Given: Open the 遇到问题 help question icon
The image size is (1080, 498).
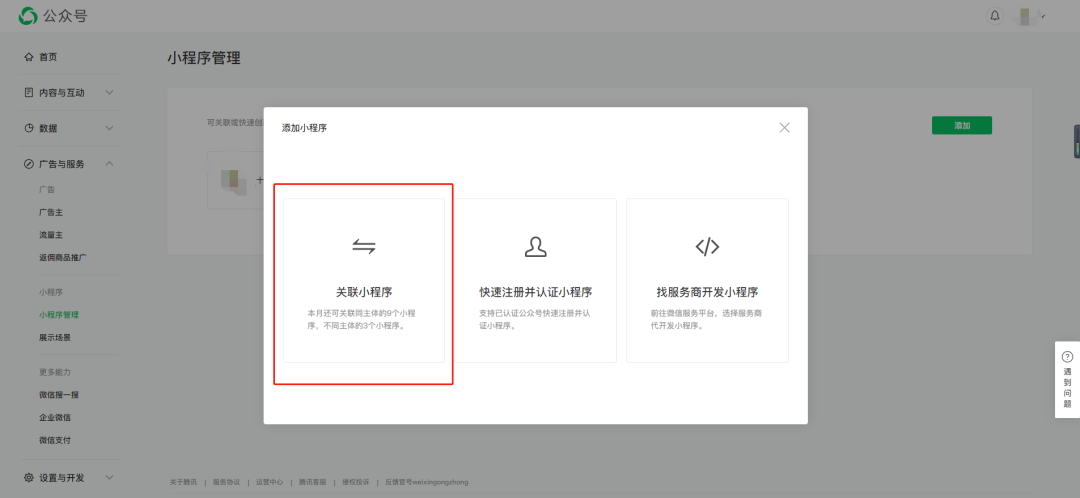Looking at the screenshot, I should pos(1068,357).
